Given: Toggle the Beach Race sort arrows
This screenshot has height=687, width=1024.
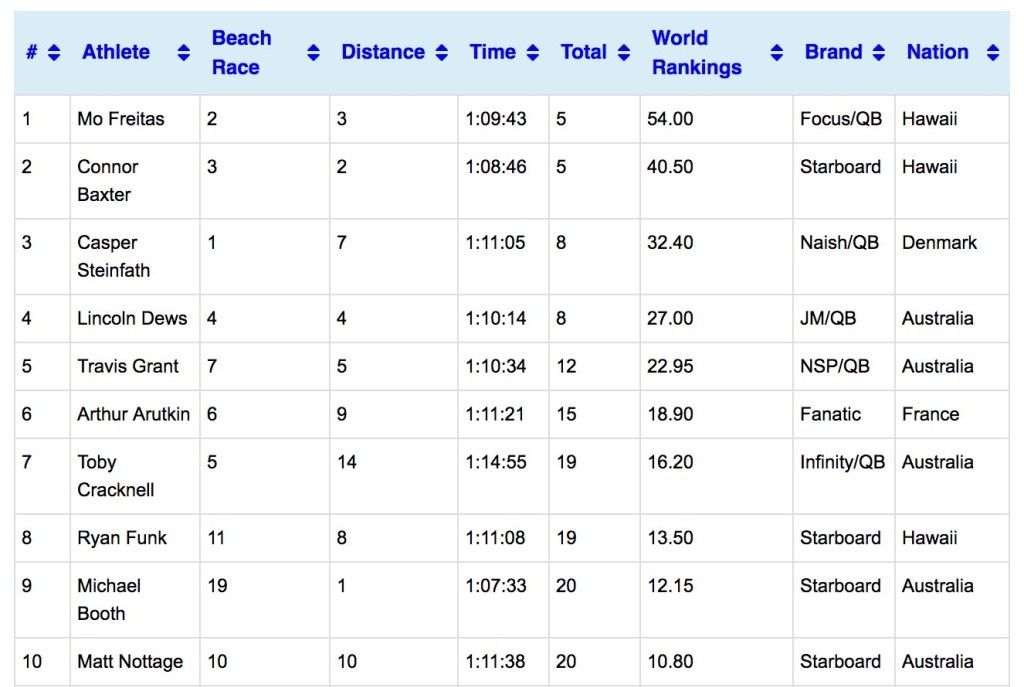Looking at the screenshot, I should pyautogui.click(x=314, y=53).
